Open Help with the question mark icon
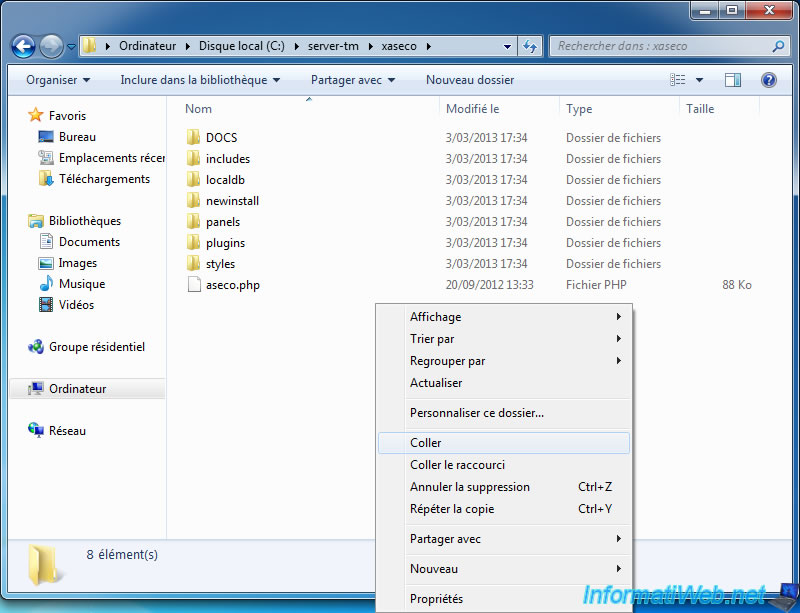 coord(769,80)
